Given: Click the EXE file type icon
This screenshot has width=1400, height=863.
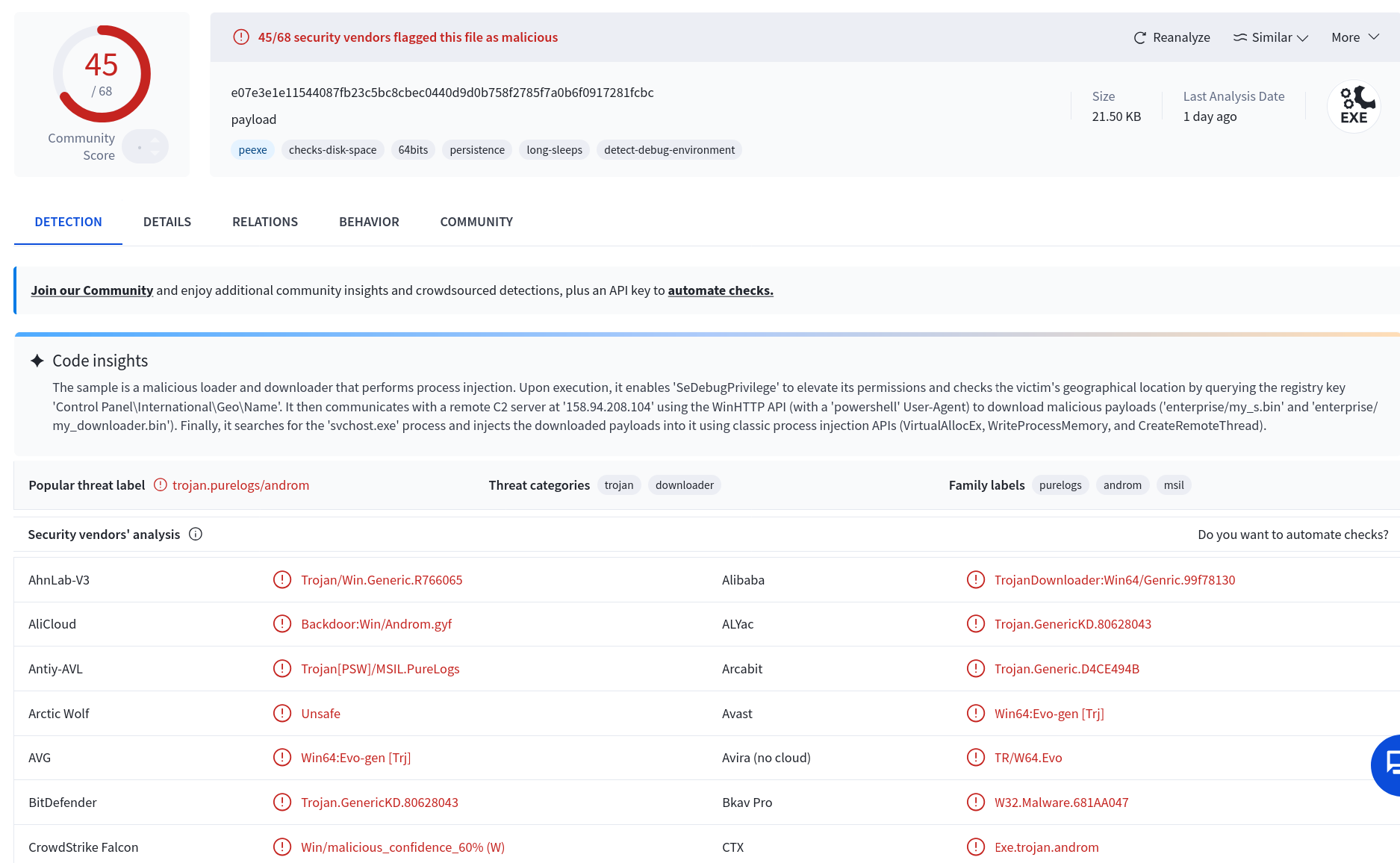Looking at the screenshot, I should (1354, 106).
